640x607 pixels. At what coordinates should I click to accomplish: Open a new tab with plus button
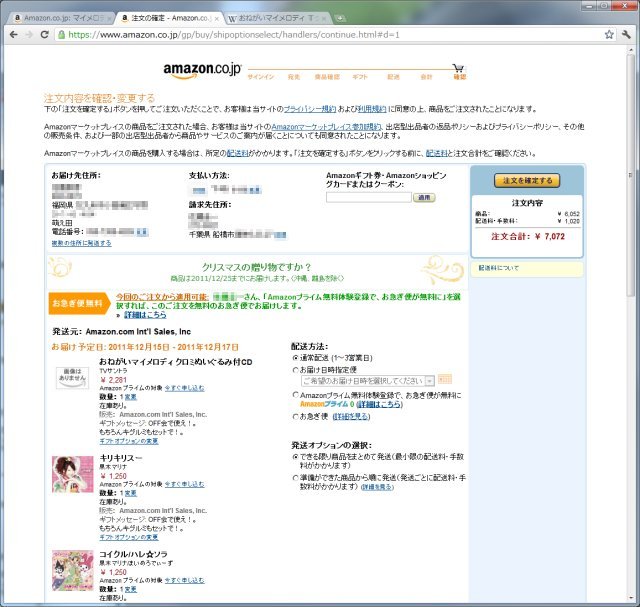click(x=340, y=18)
